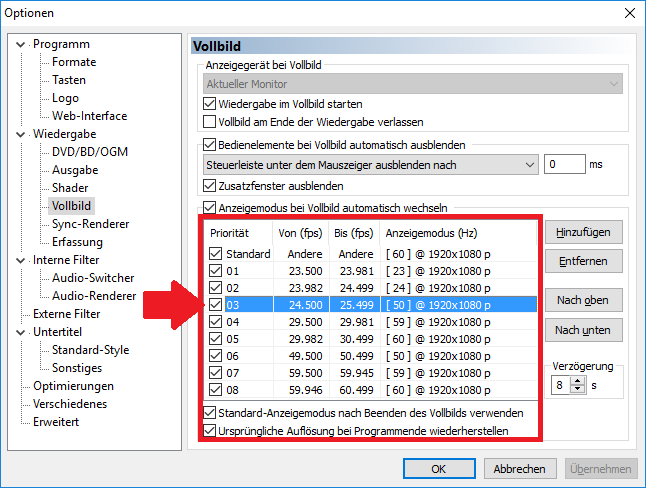
Task: Select Erweitert in the options tree
Action: pyautogui.click(x=56, y=422)
